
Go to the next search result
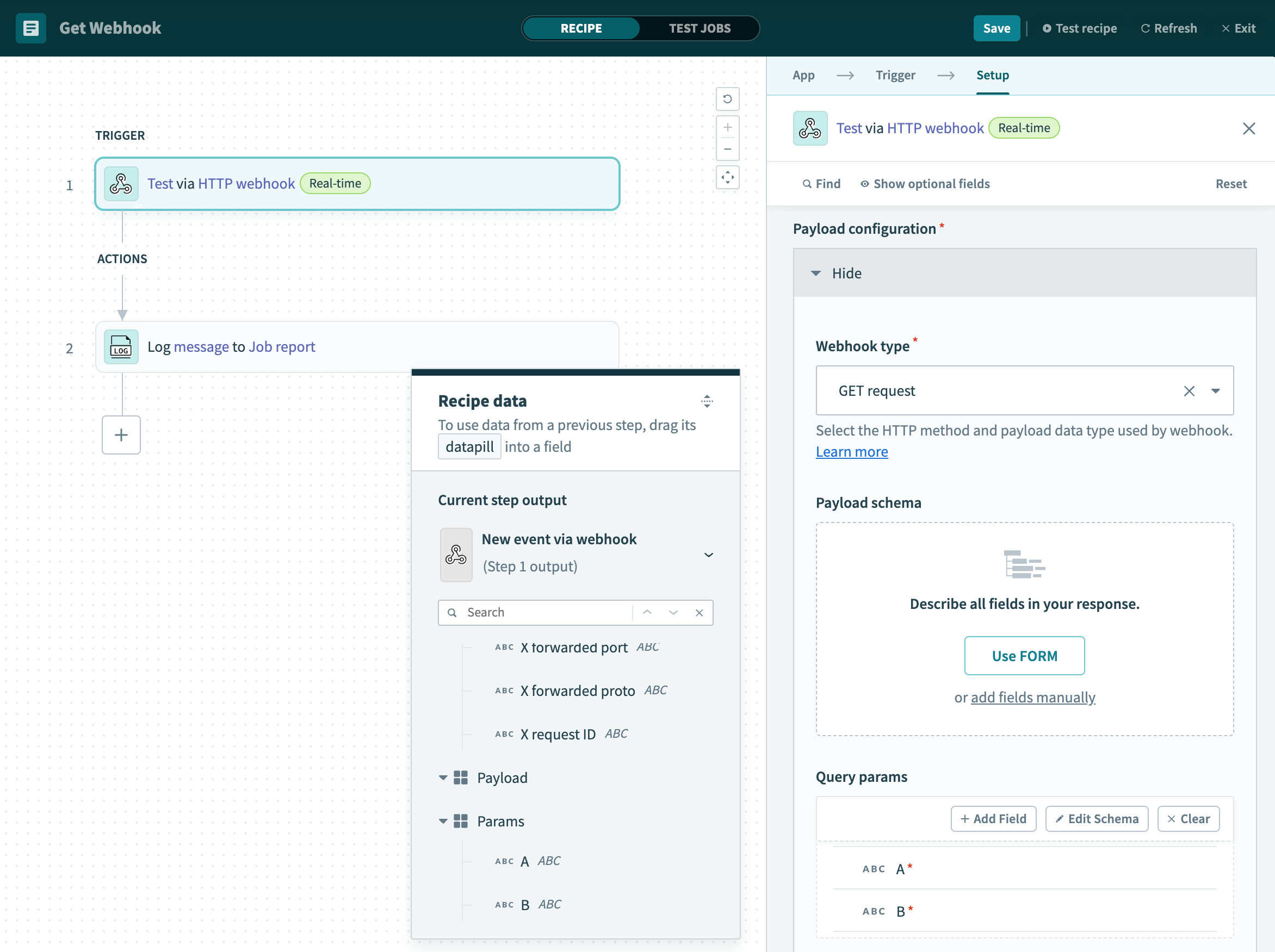[x=673, y=613]
